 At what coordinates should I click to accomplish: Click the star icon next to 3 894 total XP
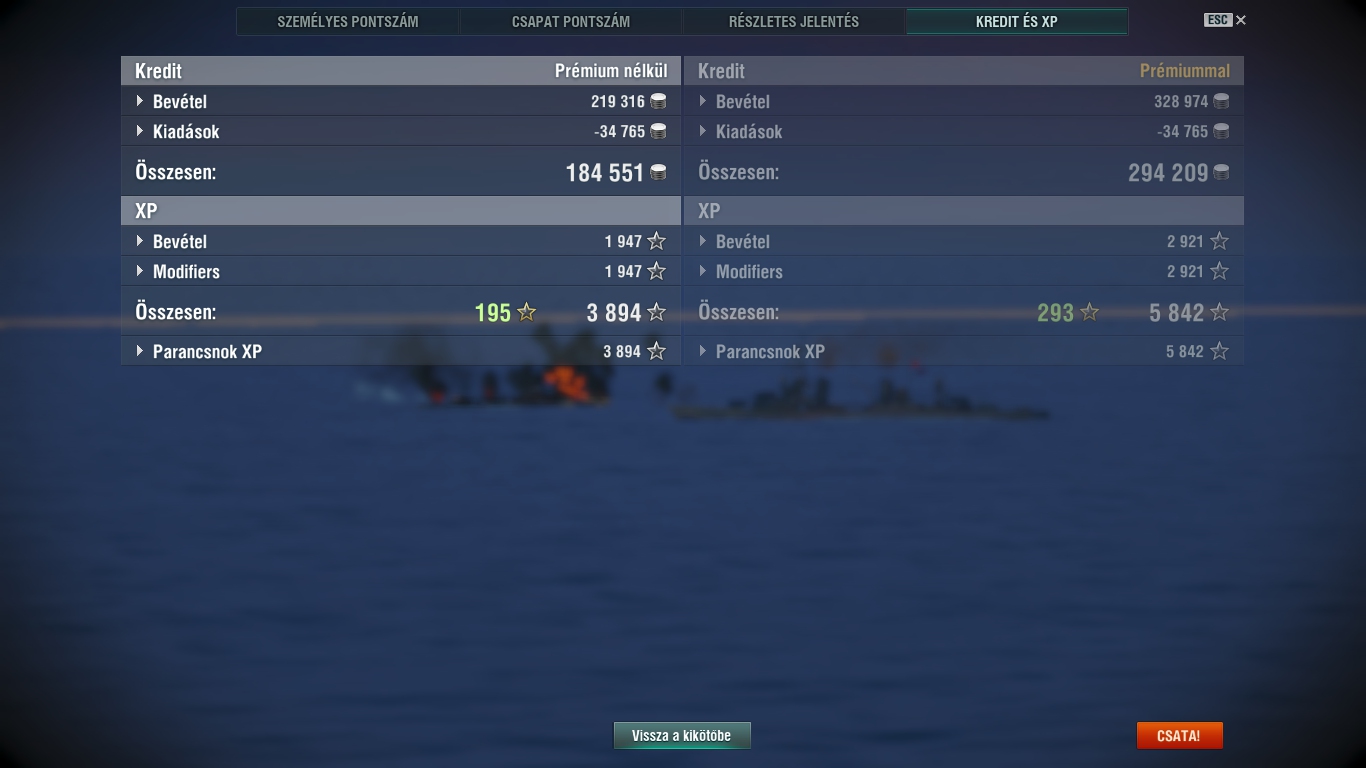(x=657, y=312)
